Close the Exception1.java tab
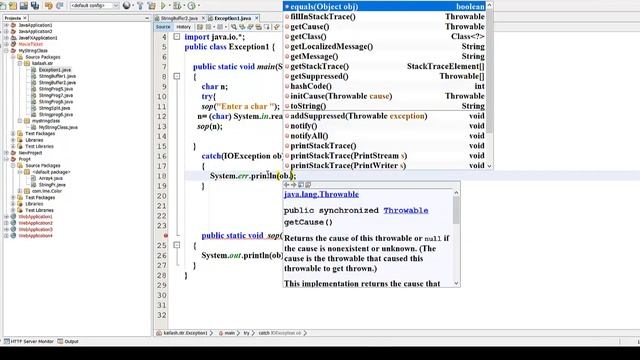Image resolution: width=640 pixels, height=360 pixels. [256, 18]
